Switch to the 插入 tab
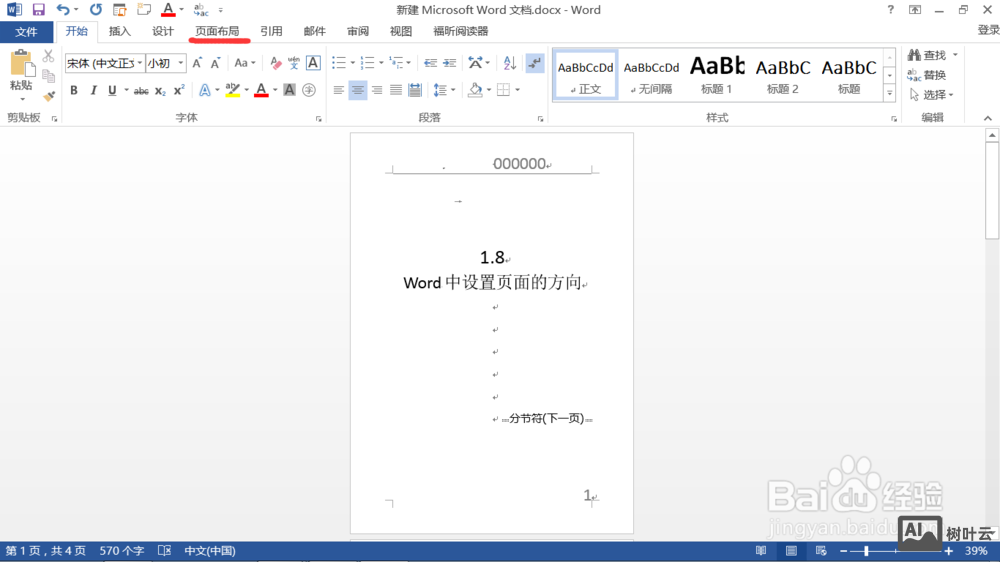This screenshot has height=562, width=1000. (120, 31)
